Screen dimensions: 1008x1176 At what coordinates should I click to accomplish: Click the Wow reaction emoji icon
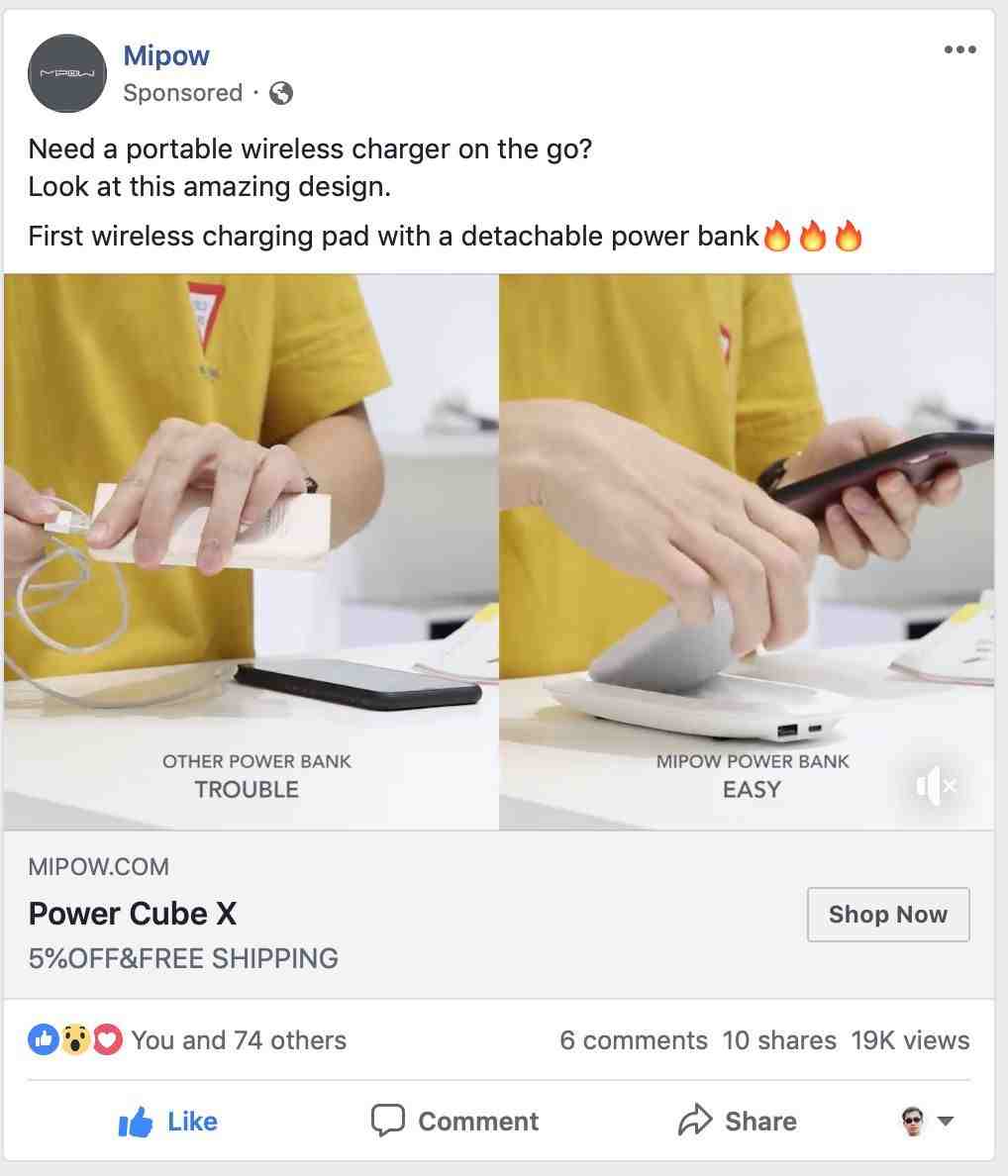coord(75,1039)
